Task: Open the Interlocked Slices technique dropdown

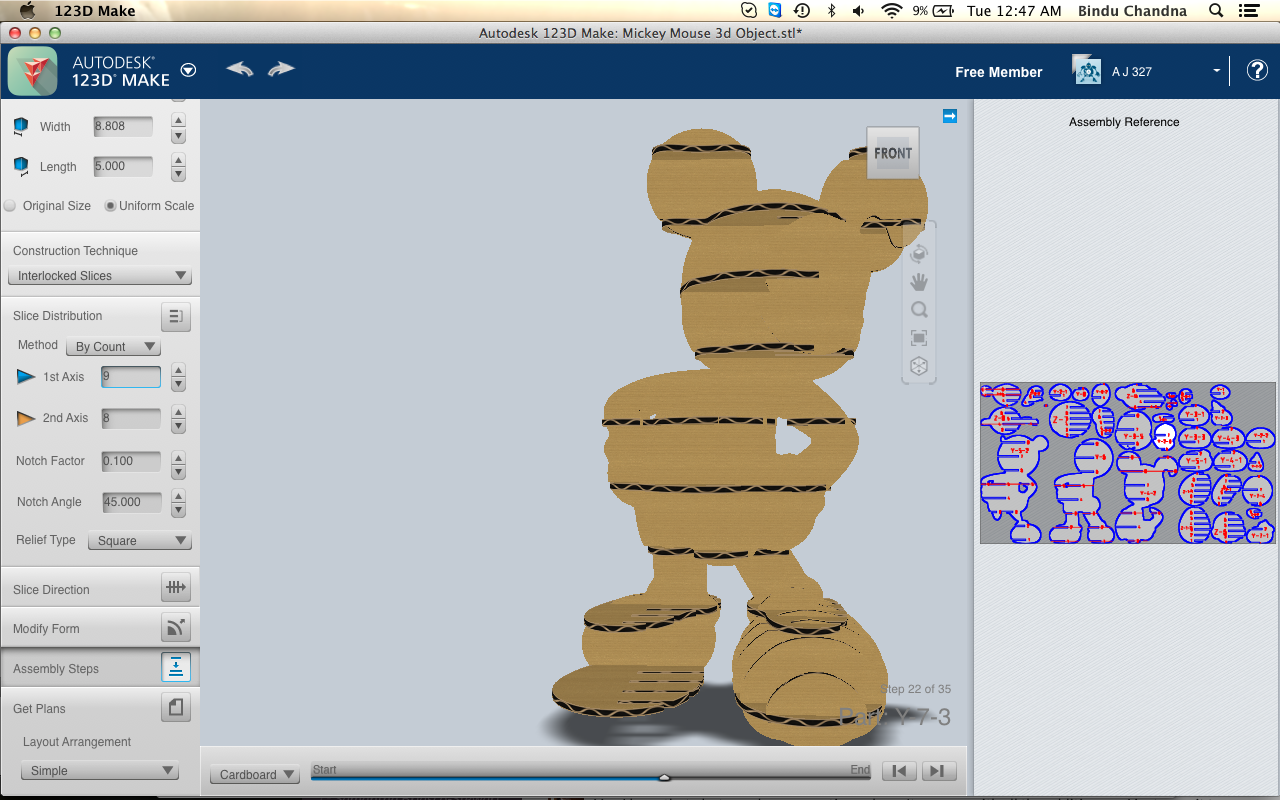Action: pyautogui.click(x=100, y=275)
